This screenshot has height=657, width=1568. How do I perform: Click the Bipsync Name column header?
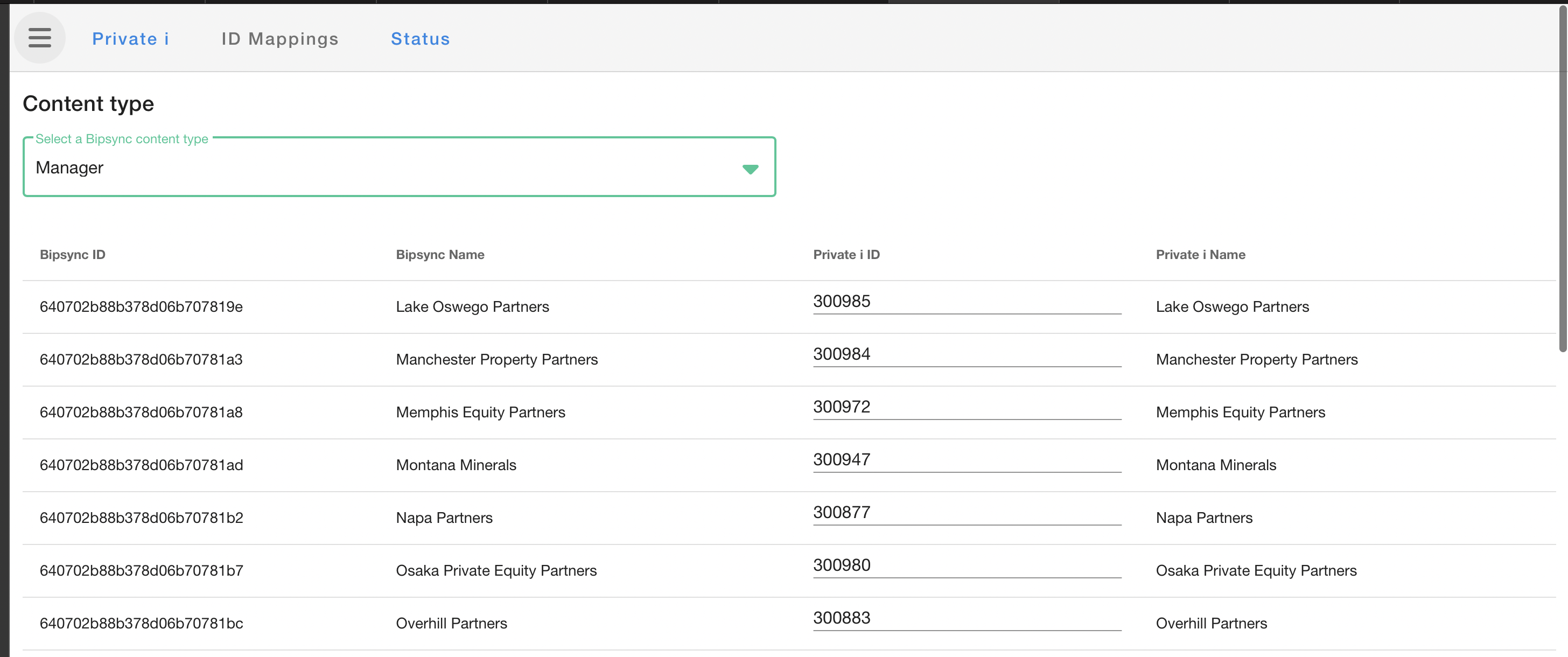coord(439,255)
